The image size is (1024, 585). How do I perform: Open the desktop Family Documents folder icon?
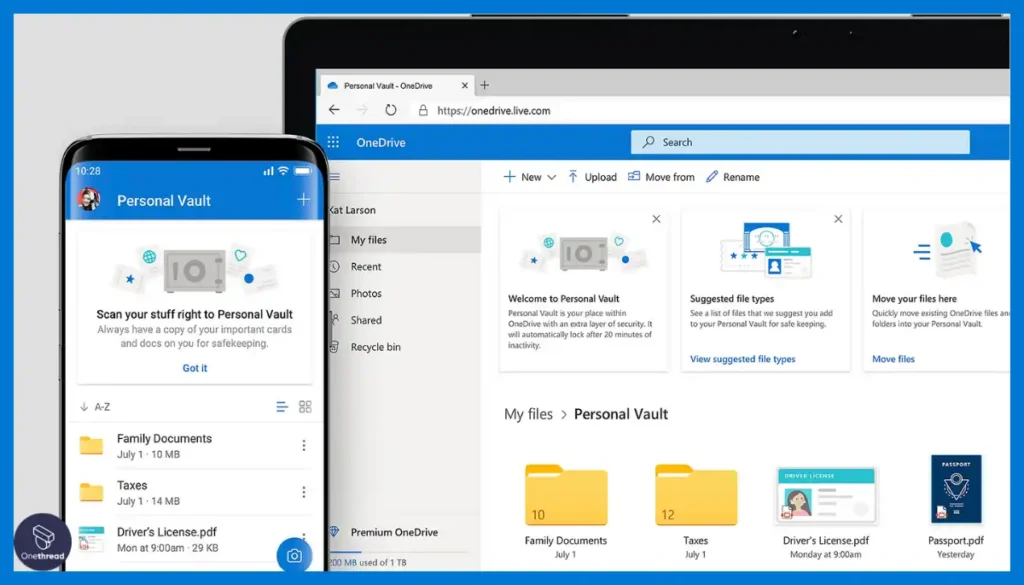tap(566, 494)
